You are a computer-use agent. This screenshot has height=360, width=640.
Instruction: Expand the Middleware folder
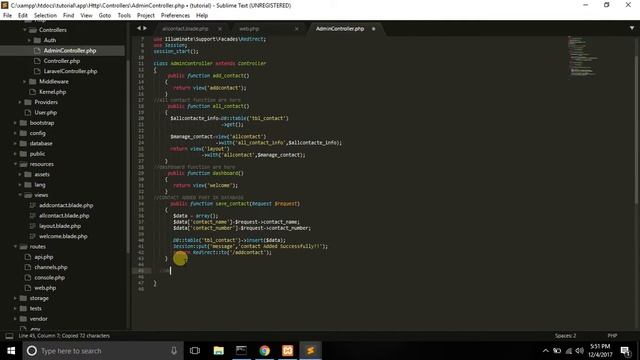pos(24,82)
